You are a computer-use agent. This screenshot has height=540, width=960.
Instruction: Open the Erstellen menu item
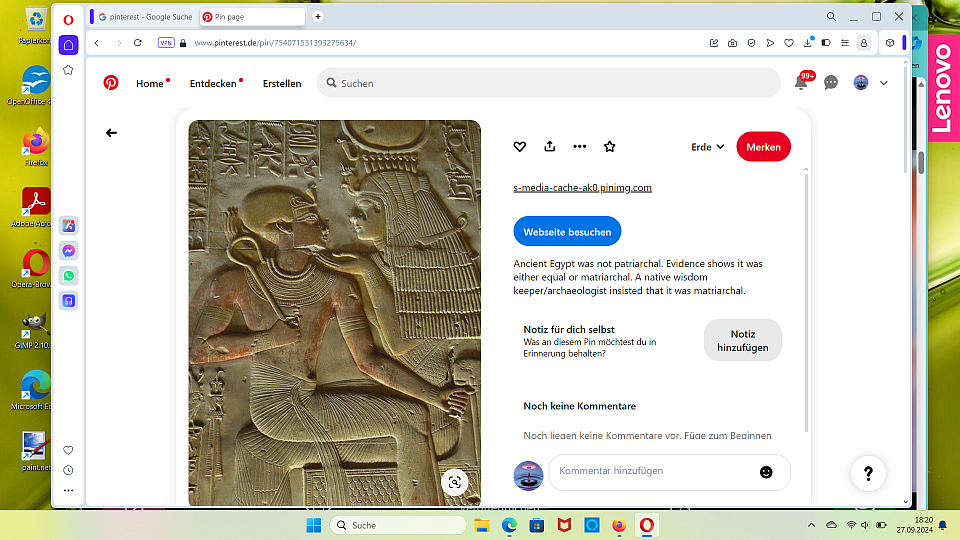282,83
